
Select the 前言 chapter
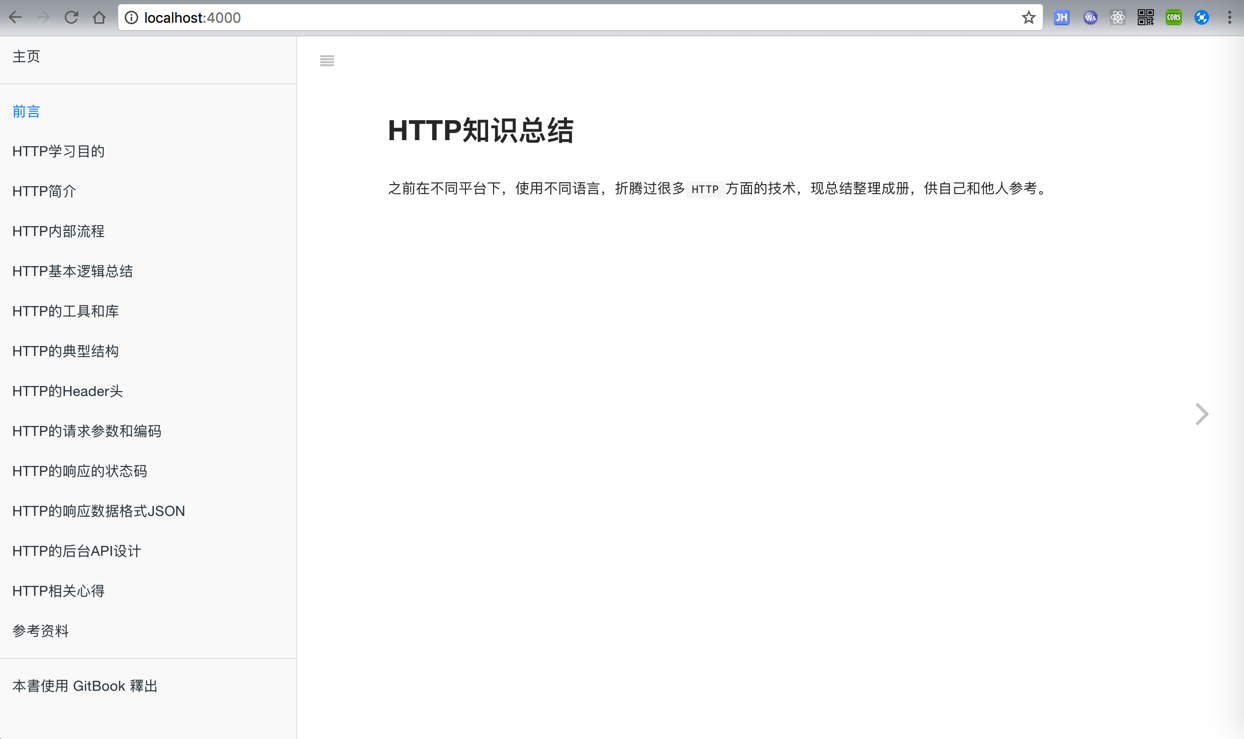pos(26,111)
